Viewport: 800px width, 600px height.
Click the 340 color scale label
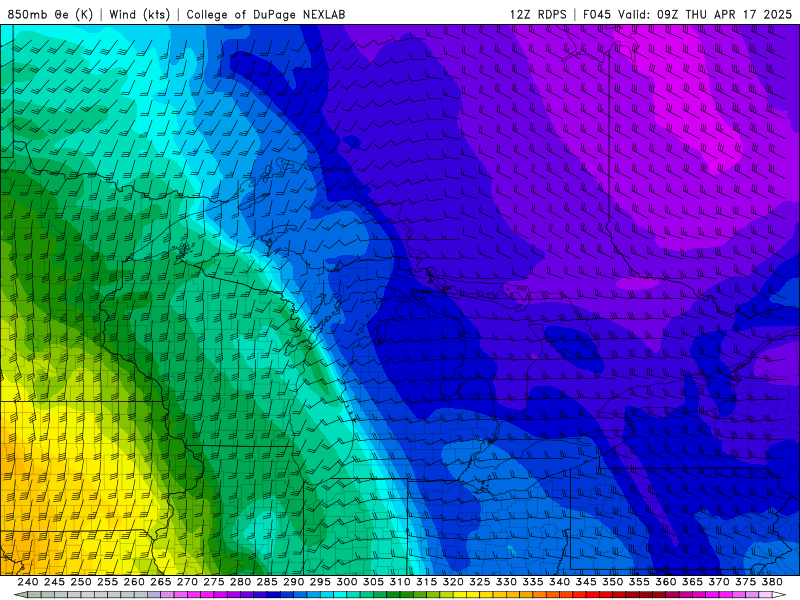(559, 582)
